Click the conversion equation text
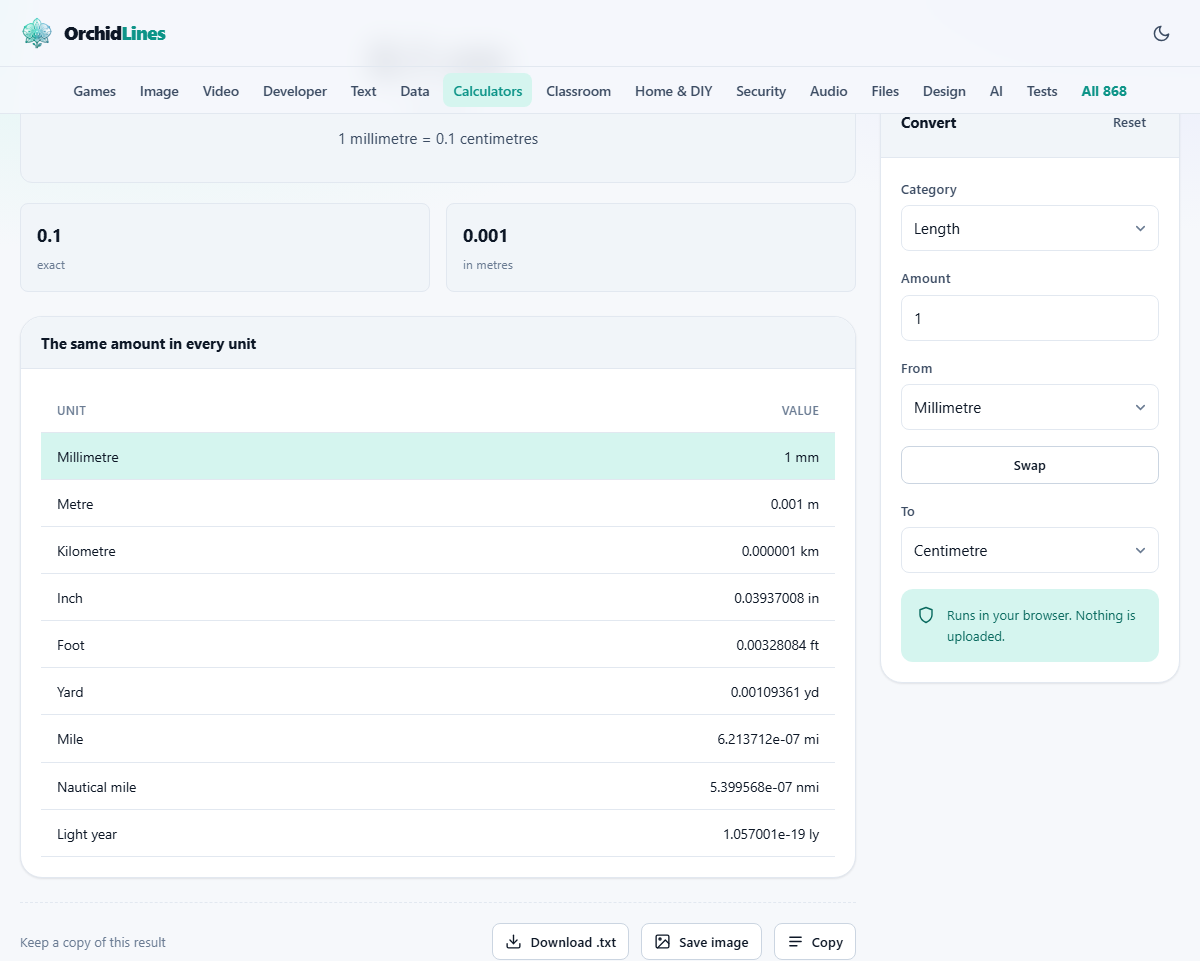The height and width of the screenshot is (961, 1200). pyautogui.click(x=438, y=139)
